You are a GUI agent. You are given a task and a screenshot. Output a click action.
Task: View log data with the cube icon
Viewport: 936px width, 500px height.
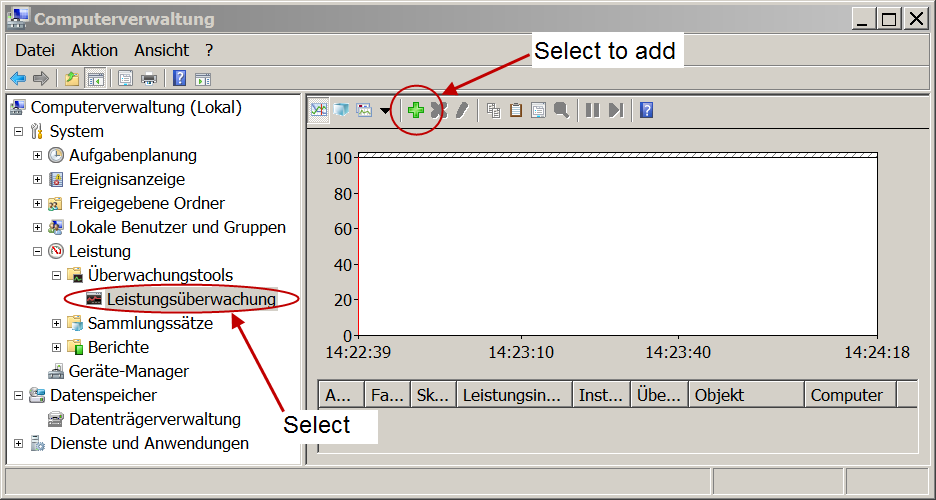pos(341,110)
